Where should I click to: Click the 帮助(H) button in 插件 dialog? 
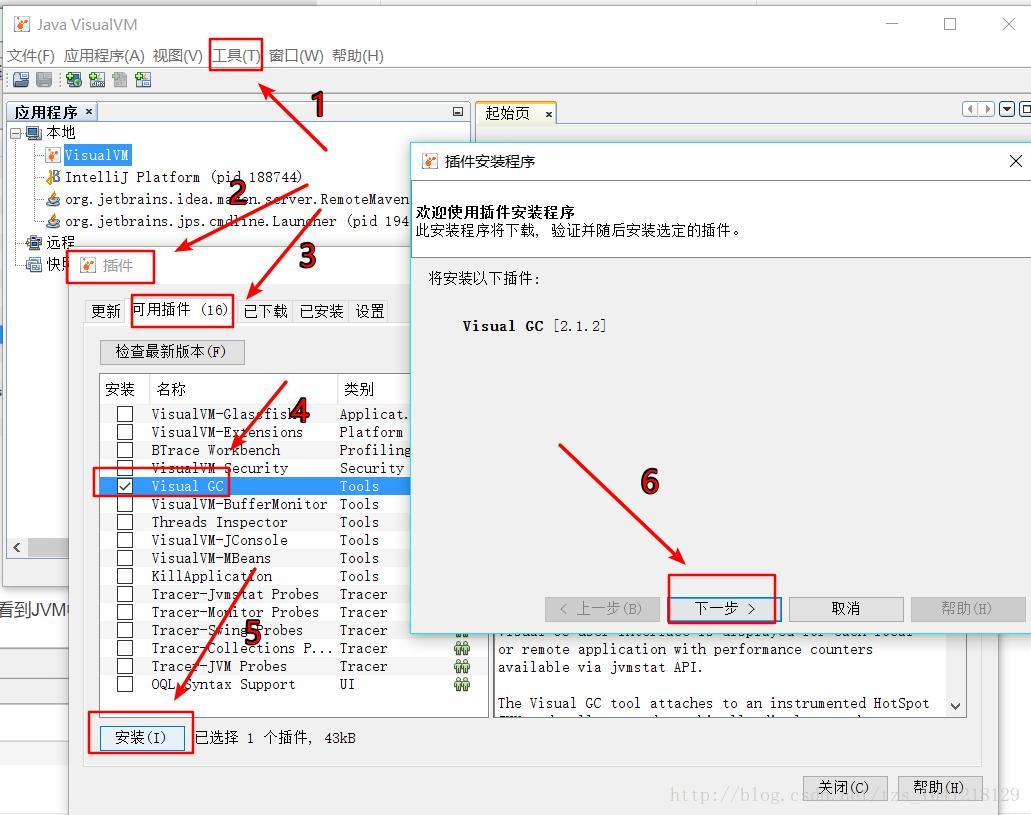pos(938,787)
